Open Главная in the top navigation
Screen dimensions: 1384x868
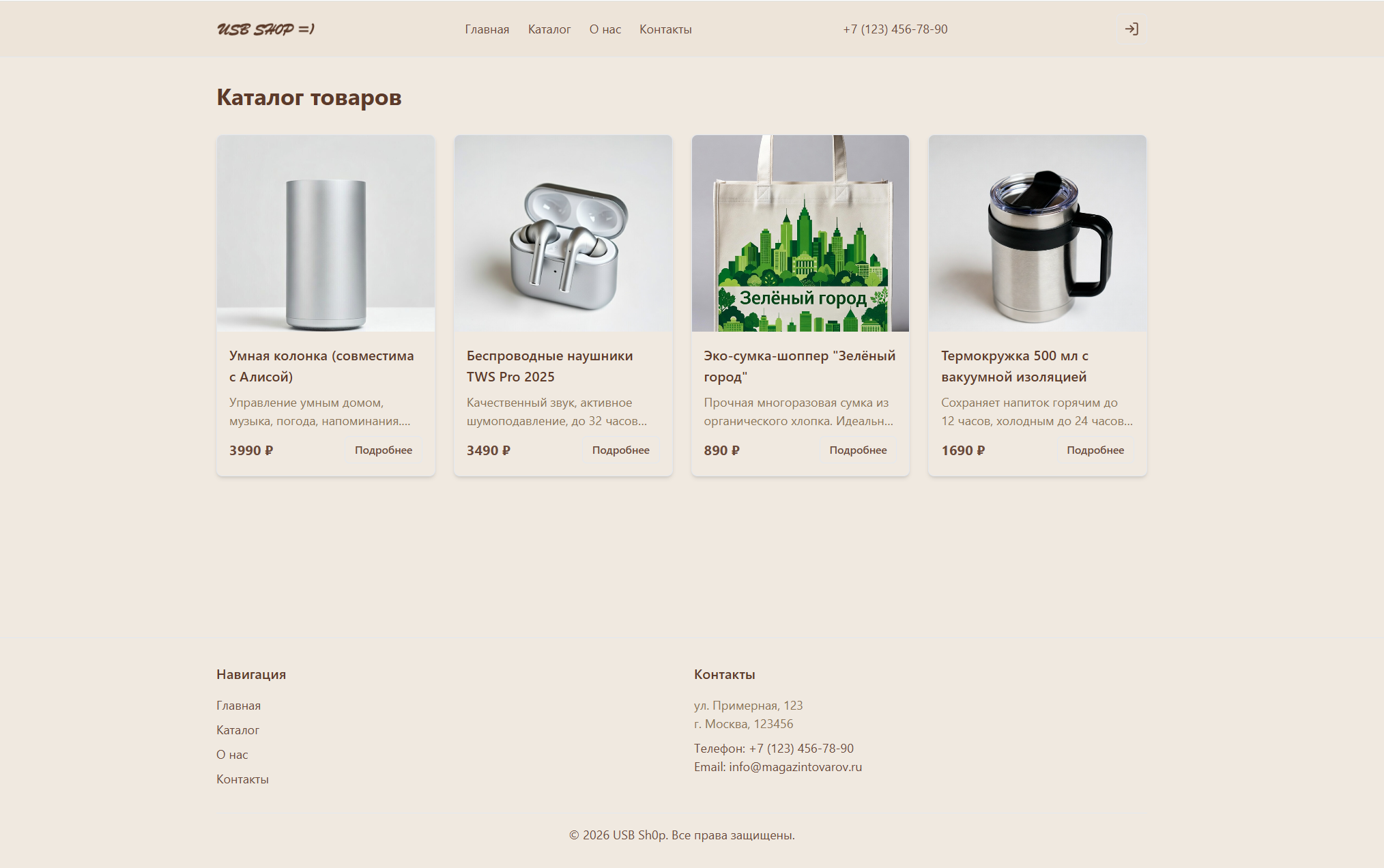[487, 29]
